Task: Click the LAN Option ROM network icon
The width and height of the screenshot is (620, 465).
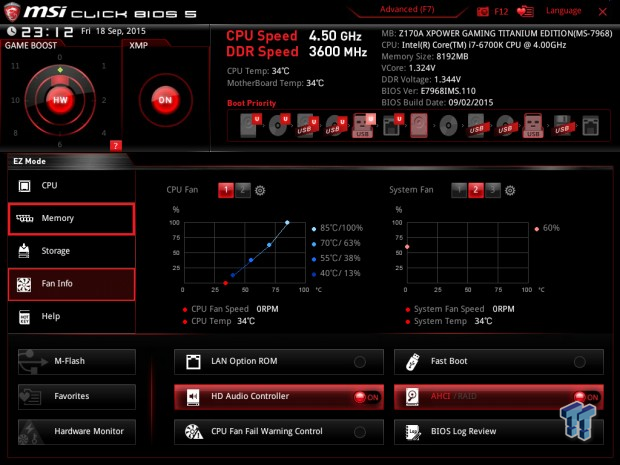Action: (x=193, y=361)
